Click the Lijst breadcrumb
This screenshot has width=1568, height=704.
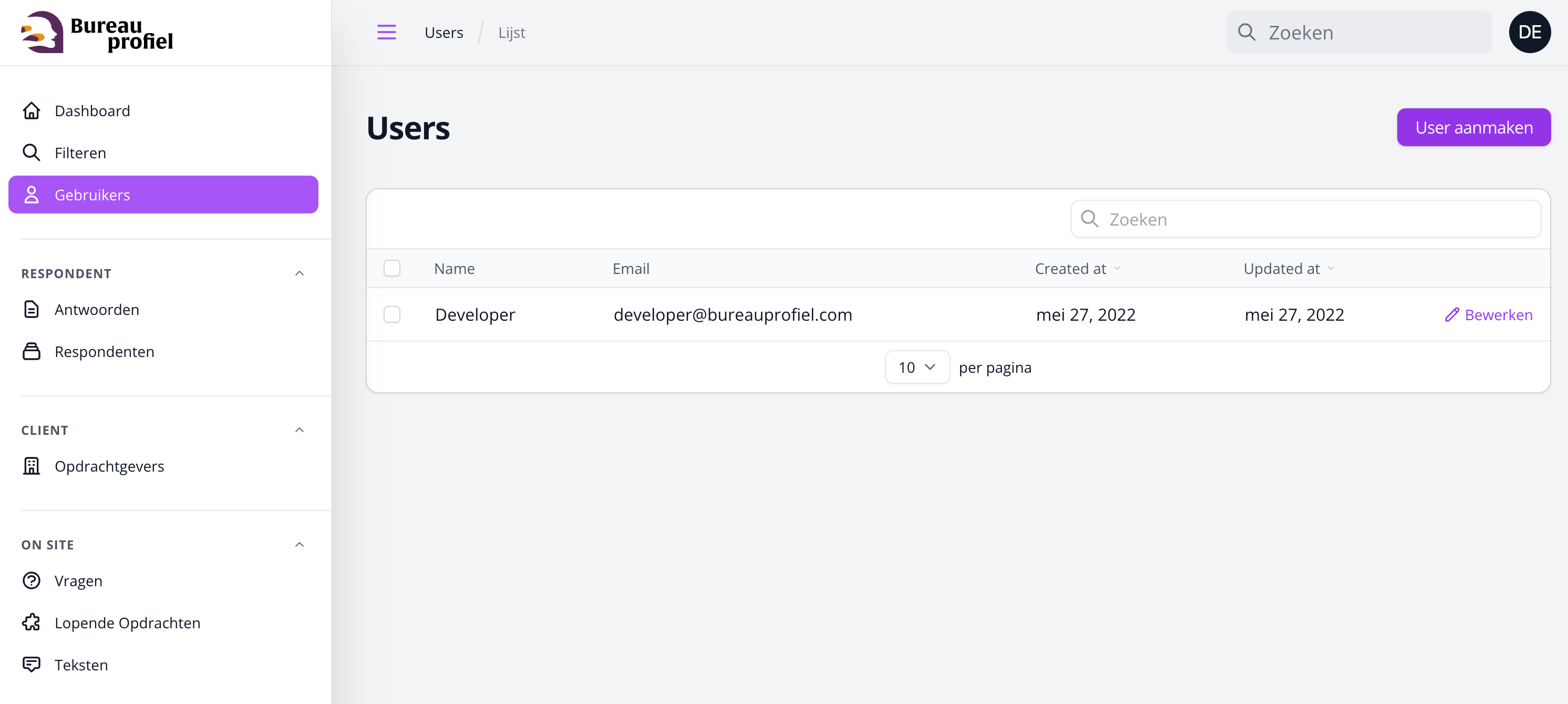(511, 32)
